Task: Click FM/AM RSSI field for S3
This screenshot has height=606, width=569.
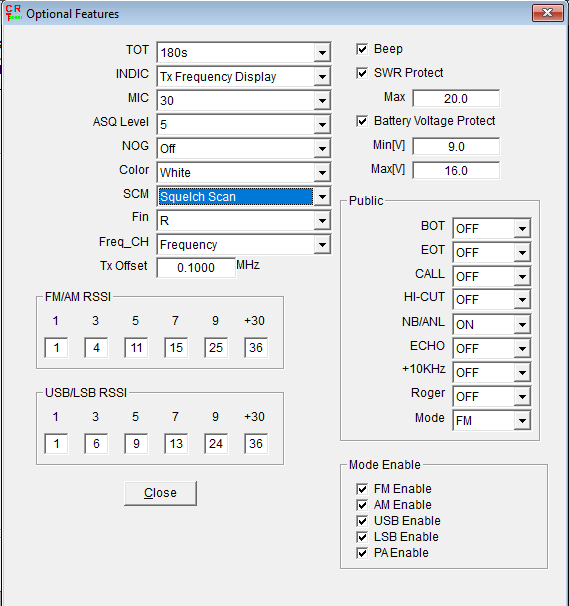Action: (x=96, y=347)
